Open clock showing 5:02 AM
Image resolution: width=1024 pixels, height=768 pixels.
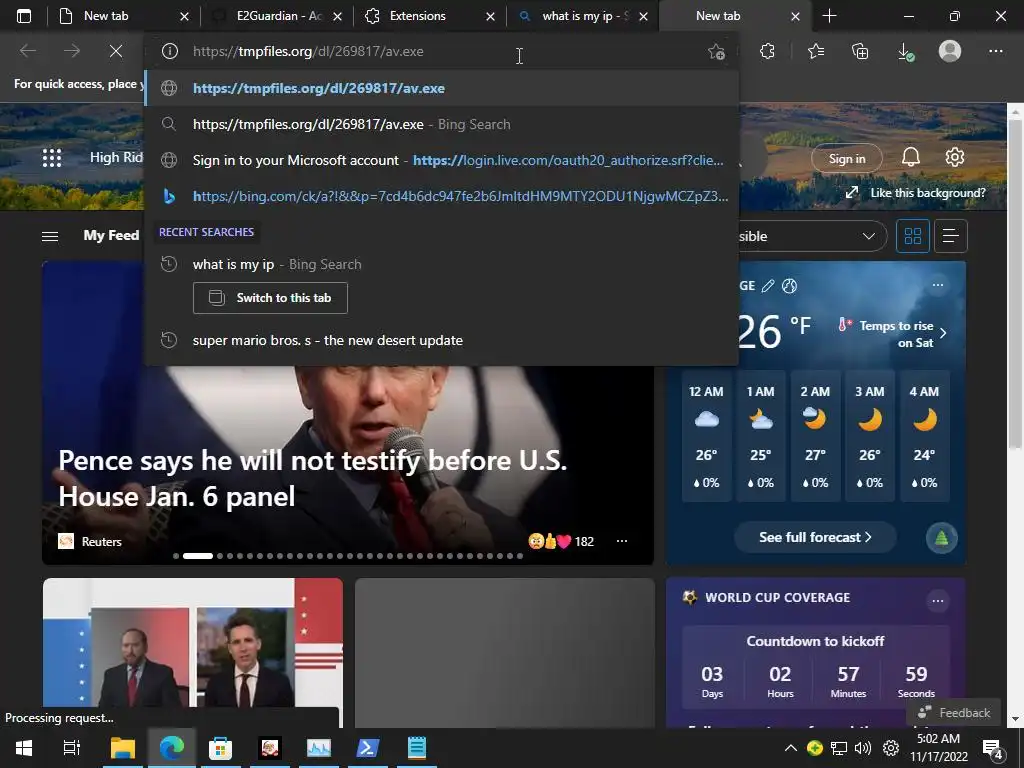tap(938, 748)
